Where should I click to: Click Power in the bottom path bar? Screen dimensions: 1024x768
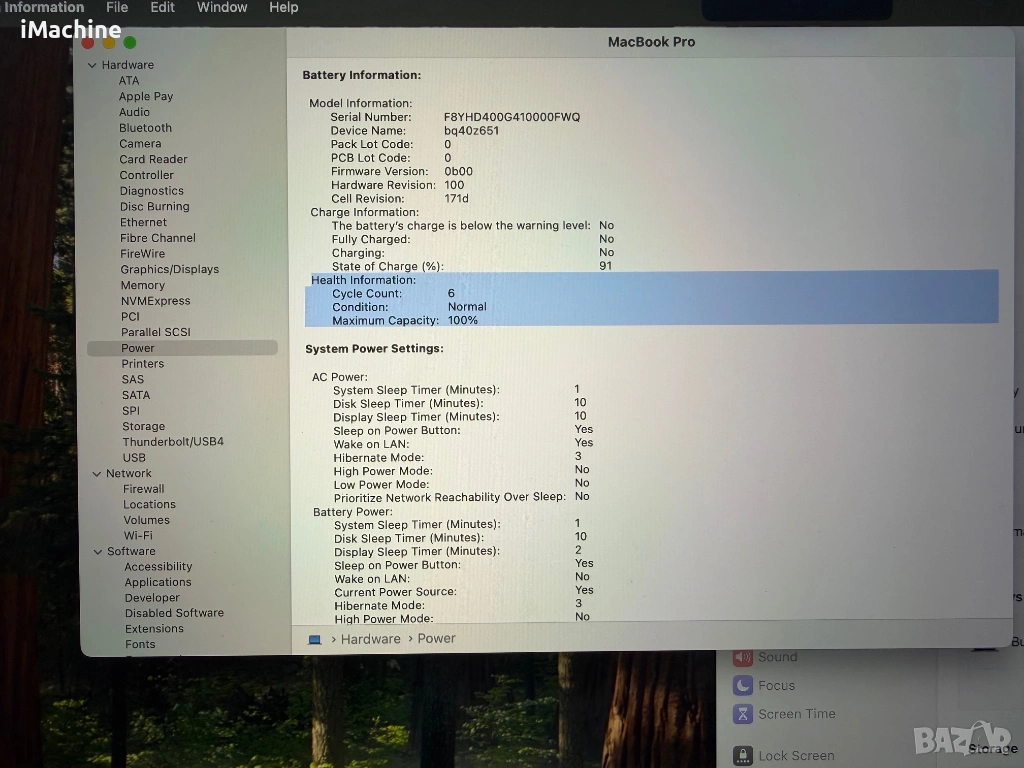click(x=436, y=638)
